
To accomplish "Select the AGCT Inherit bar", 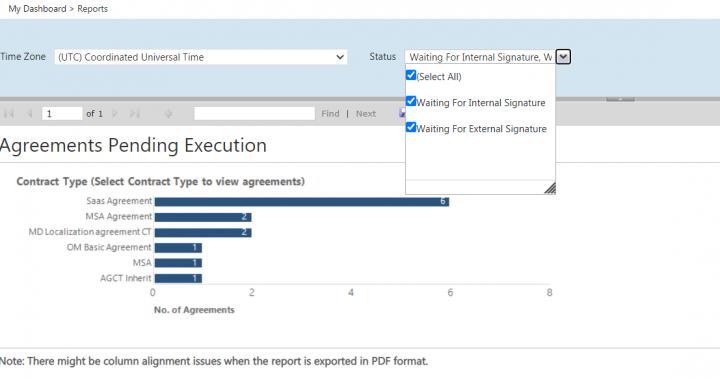I will click(x=178, y=278).
